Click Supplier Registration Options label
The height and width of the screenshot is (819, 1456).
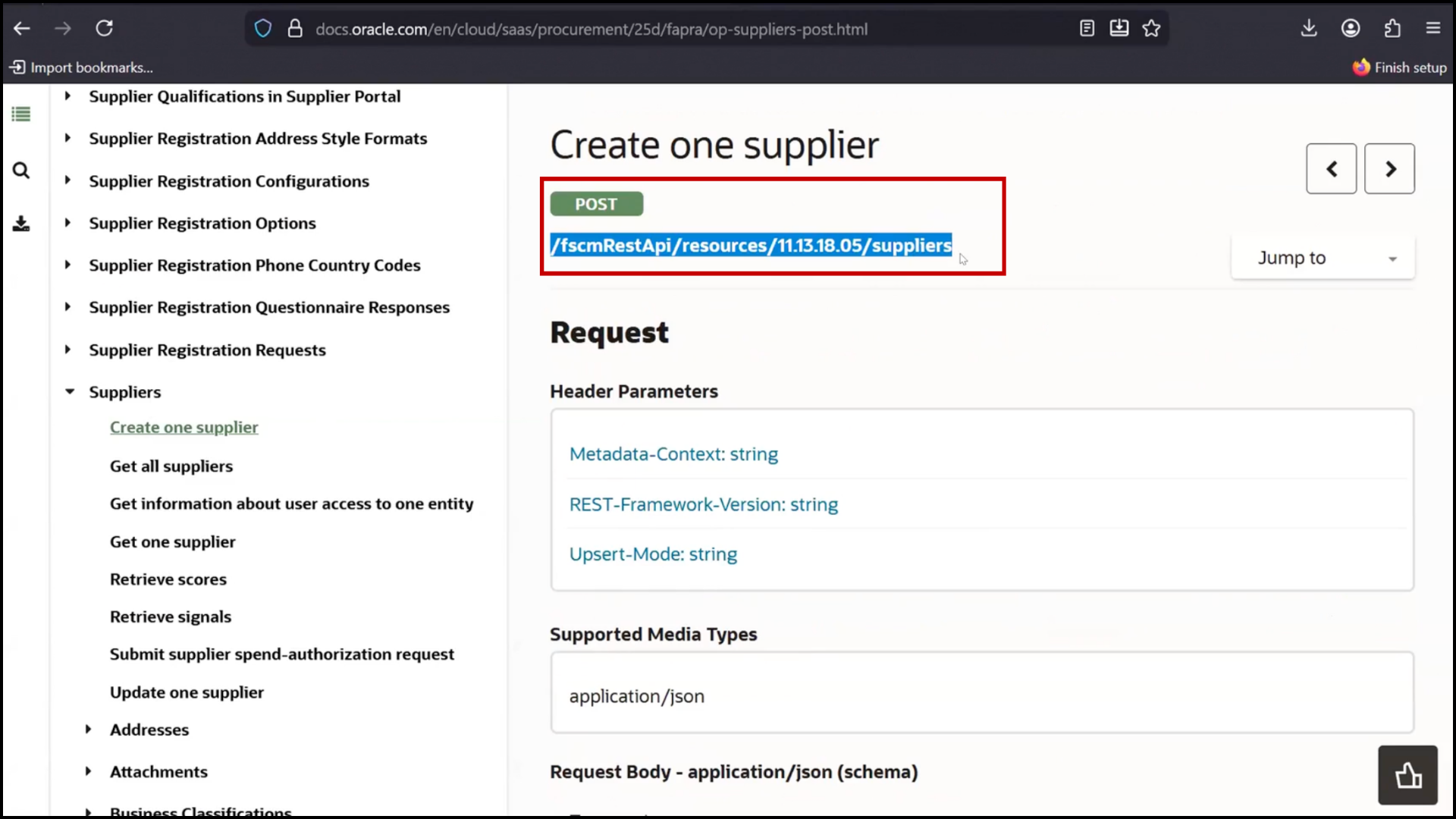pos(202,223)
